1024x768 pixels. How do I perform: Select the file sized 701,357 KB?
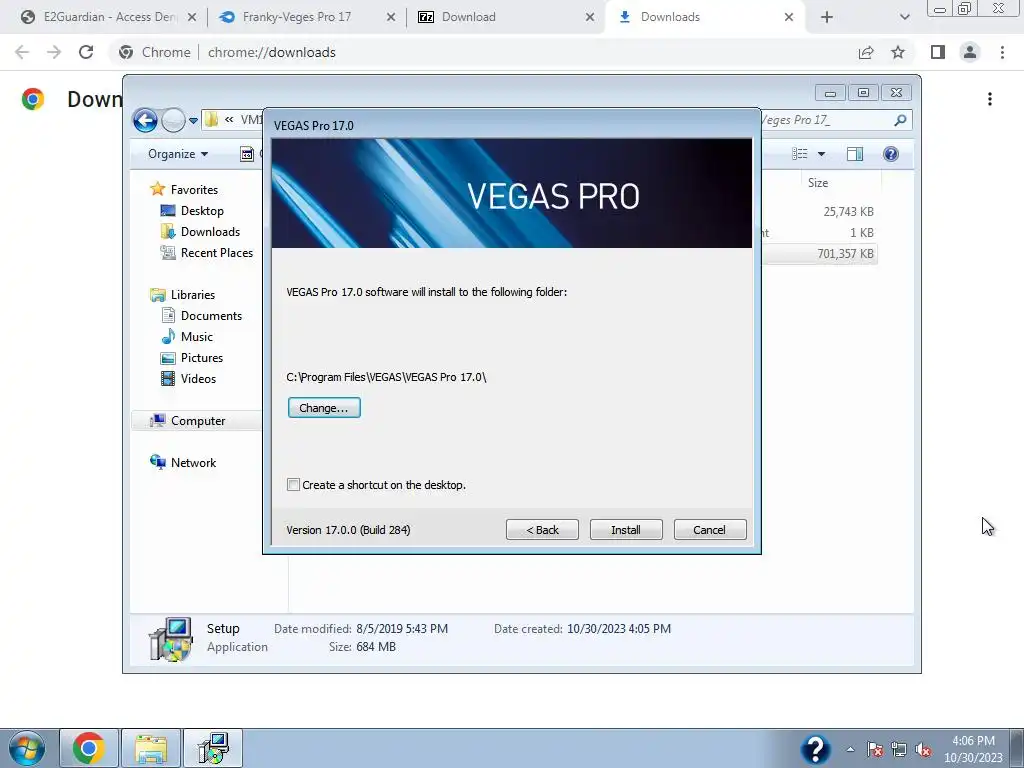coord(845,253)
